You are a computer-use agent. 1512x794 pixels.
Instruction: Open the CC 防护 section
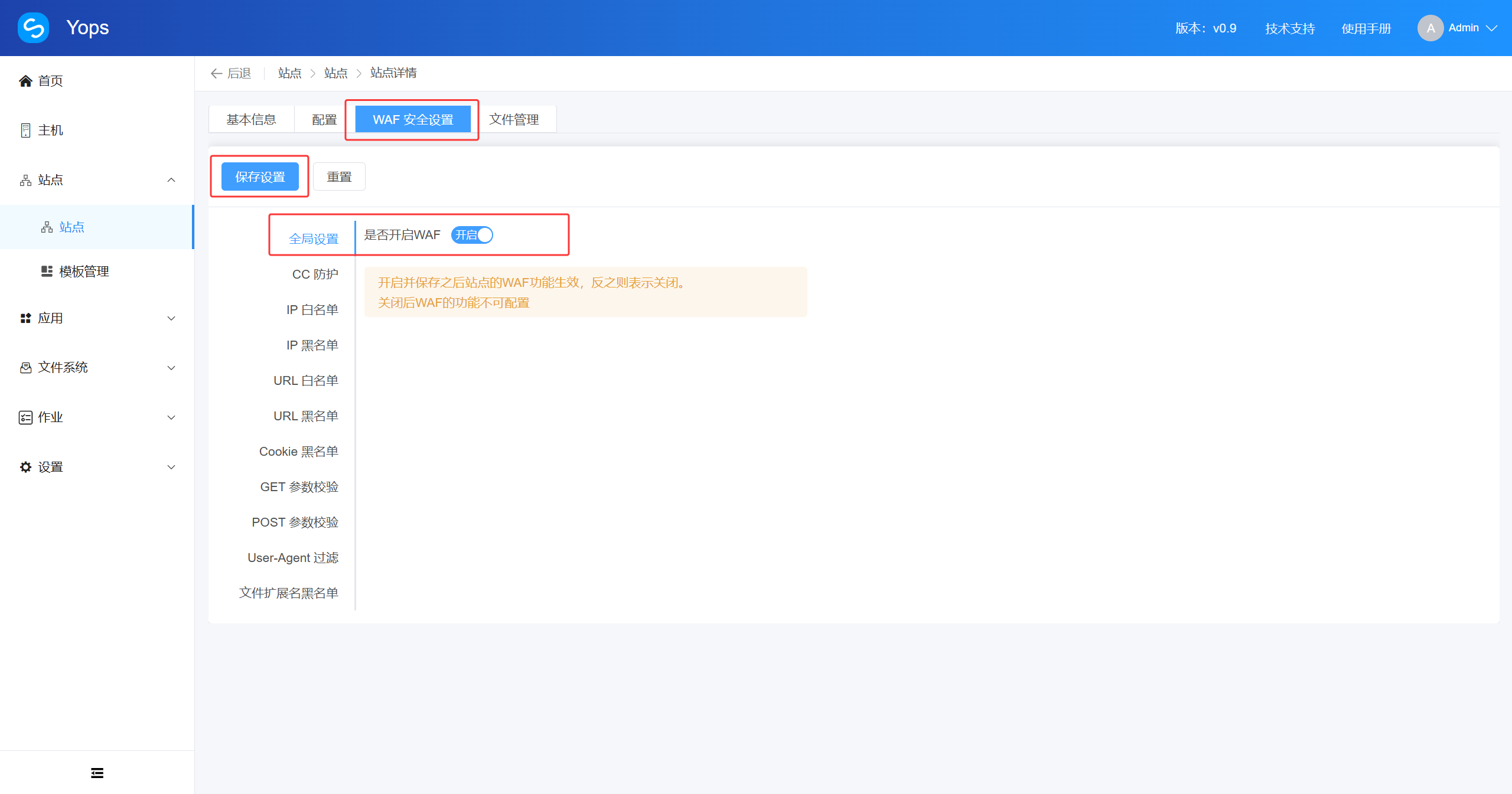click(x=315, y=274)
